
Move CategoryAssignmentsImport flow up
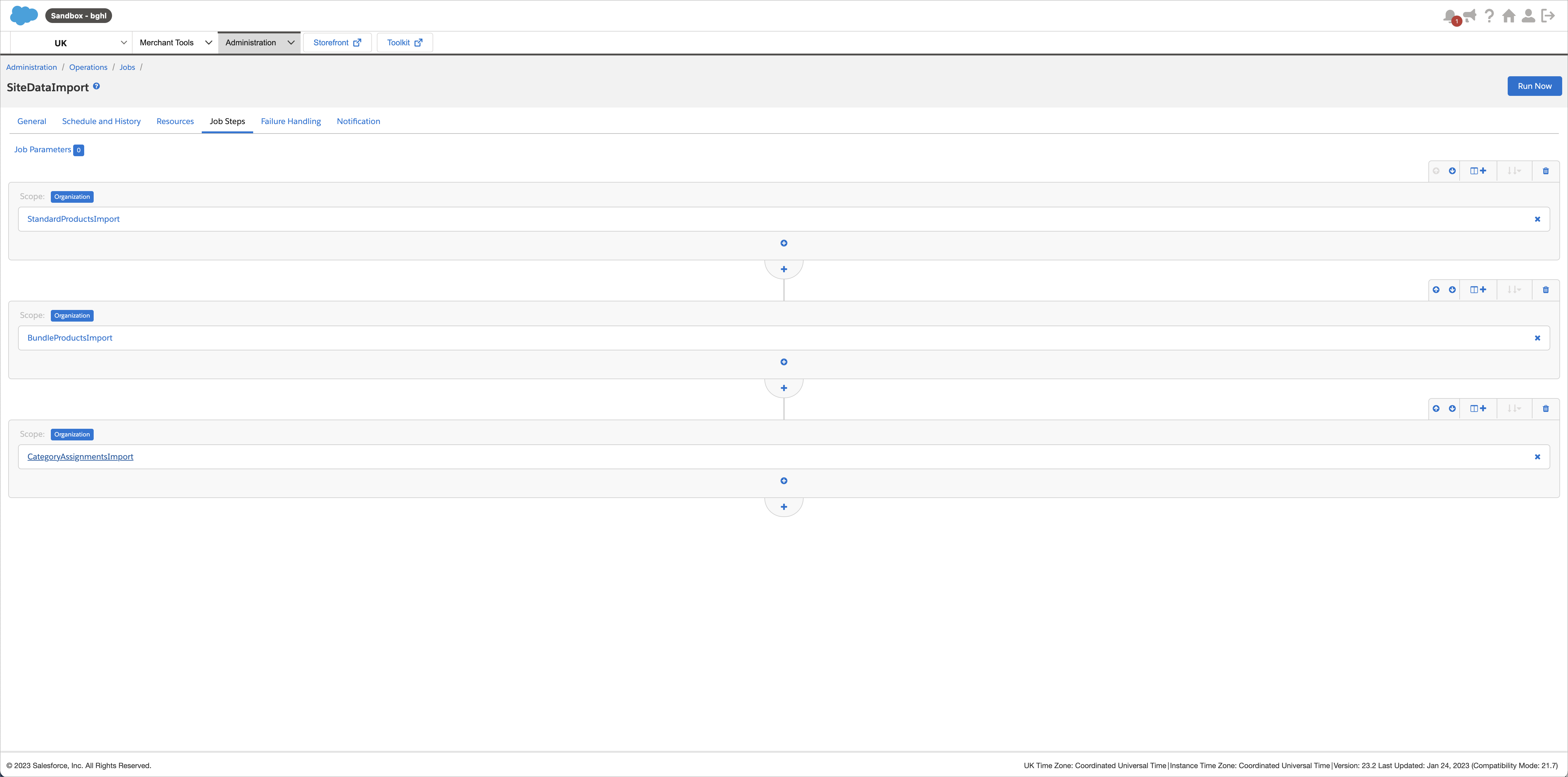click(1436, 409)
